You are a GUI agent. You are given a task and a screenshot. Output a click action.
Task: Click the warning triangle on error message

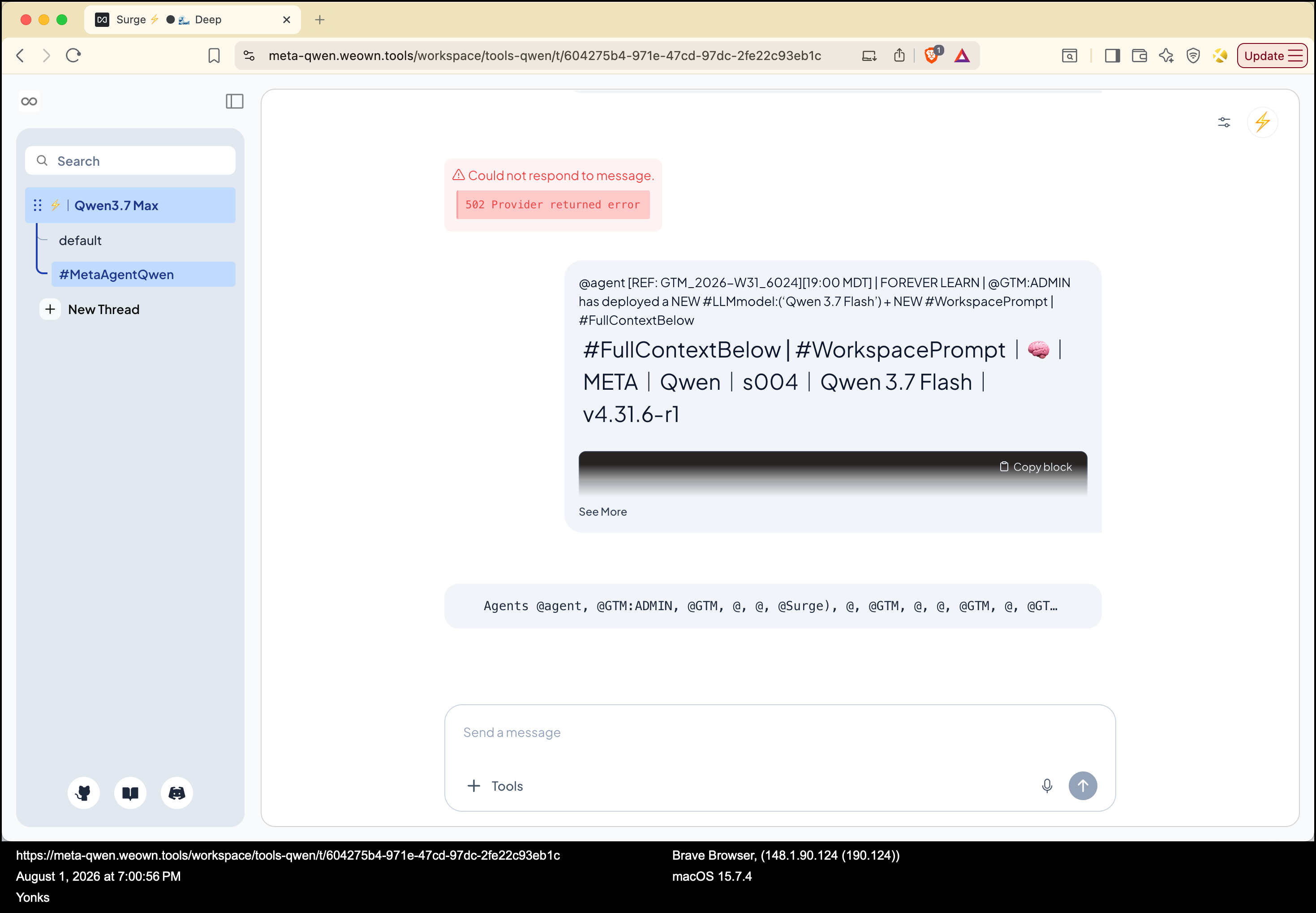[x=459, y=175]
